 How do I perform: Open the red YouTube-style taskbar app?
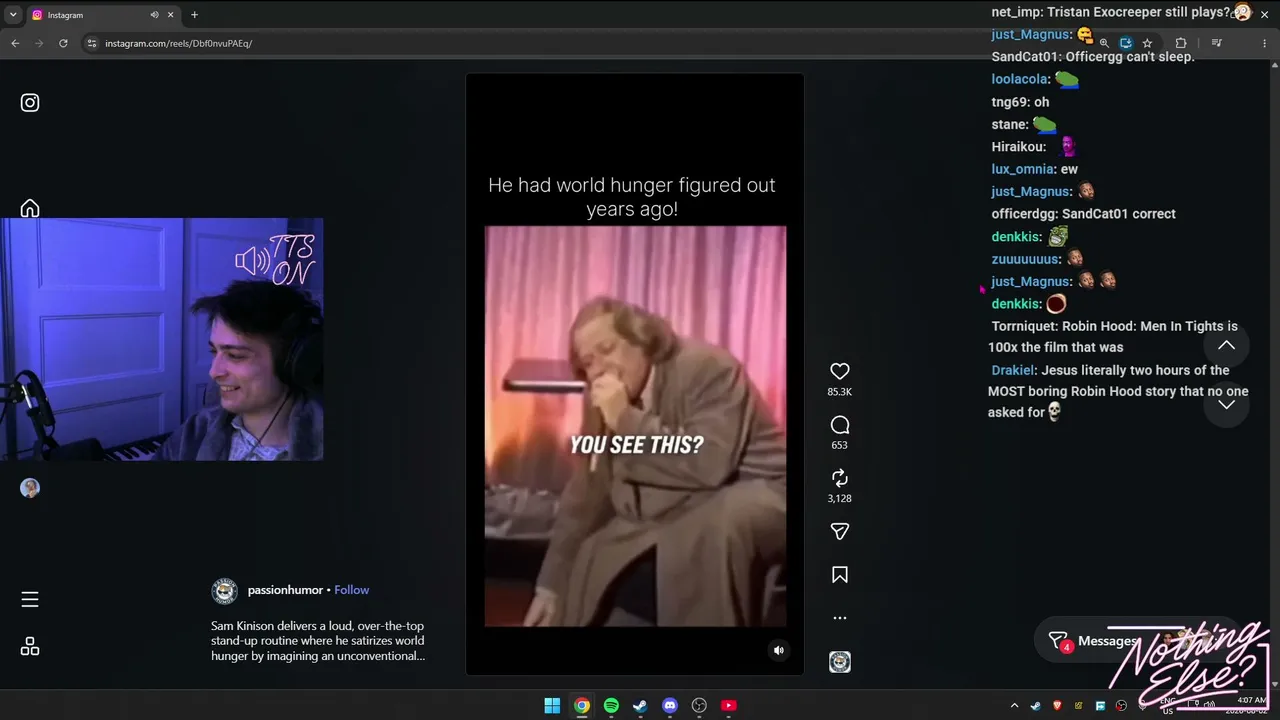729,705
